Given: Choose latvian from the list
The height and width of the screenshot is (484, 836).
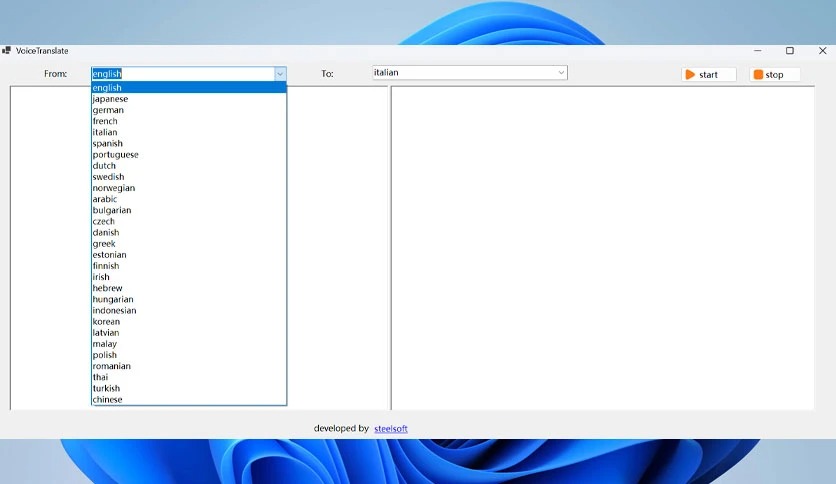Looking at the screenshot, I should [189, 333].
